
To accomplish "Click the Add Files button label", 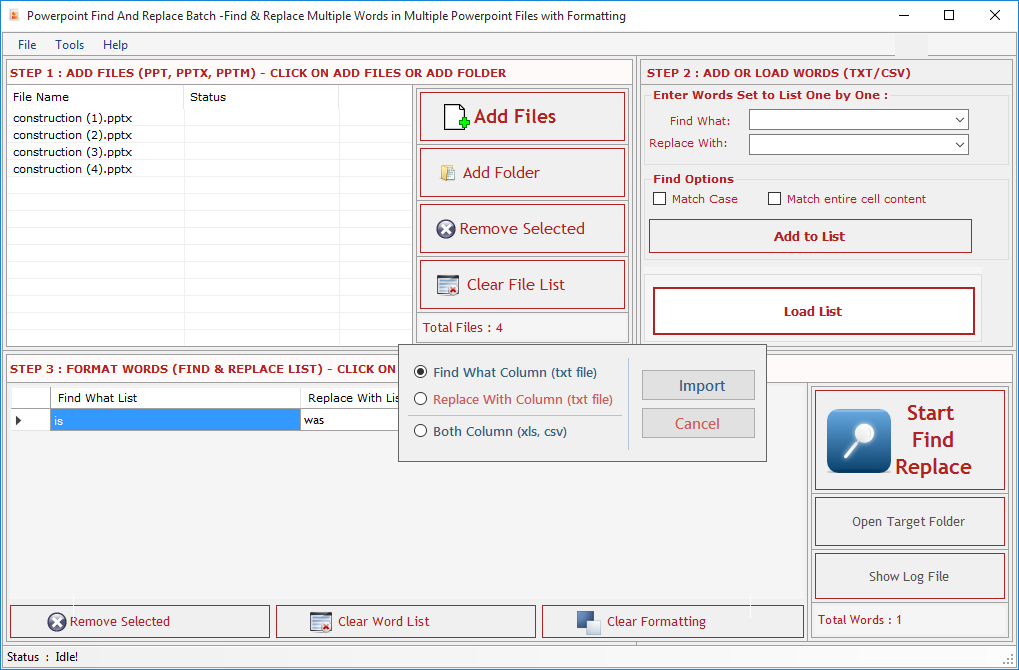I will (515, 117).
